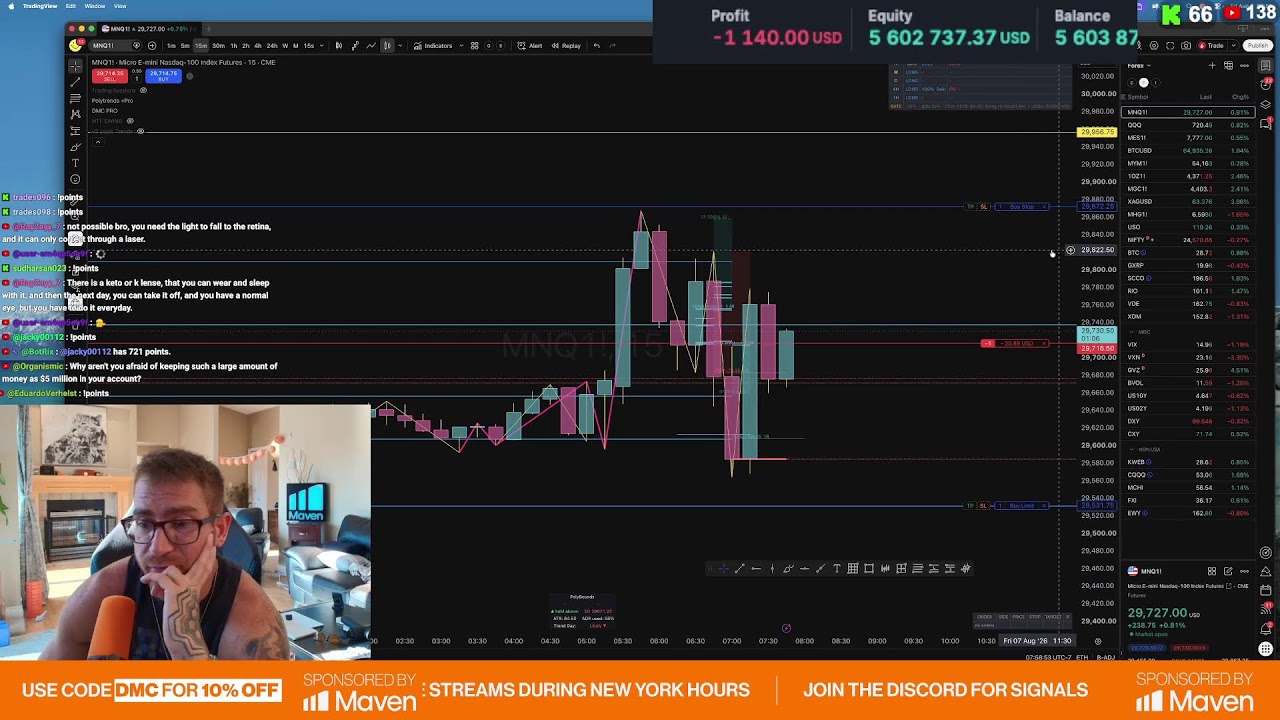
Task: Select the trend line drawing tool
Action: [x=75, y=82]
